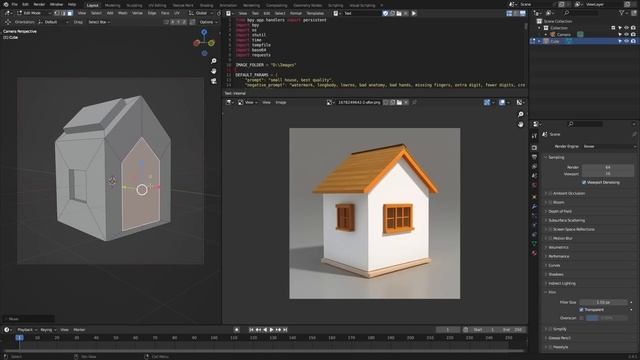Open the Select Box drag dropdown

[x=99, y=22]
